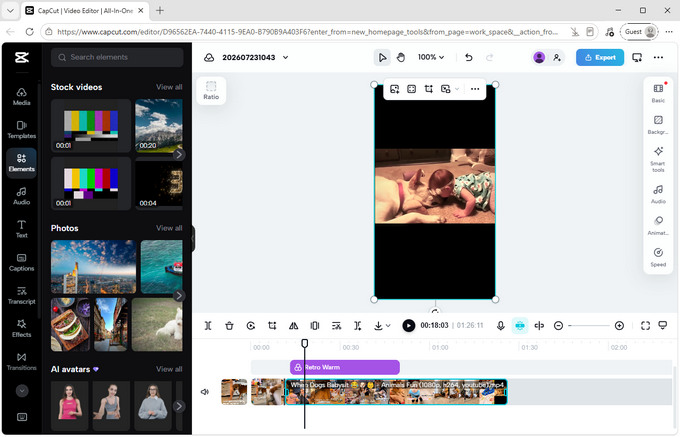Select the 00:20 mountain stock video

pos(159,126)
